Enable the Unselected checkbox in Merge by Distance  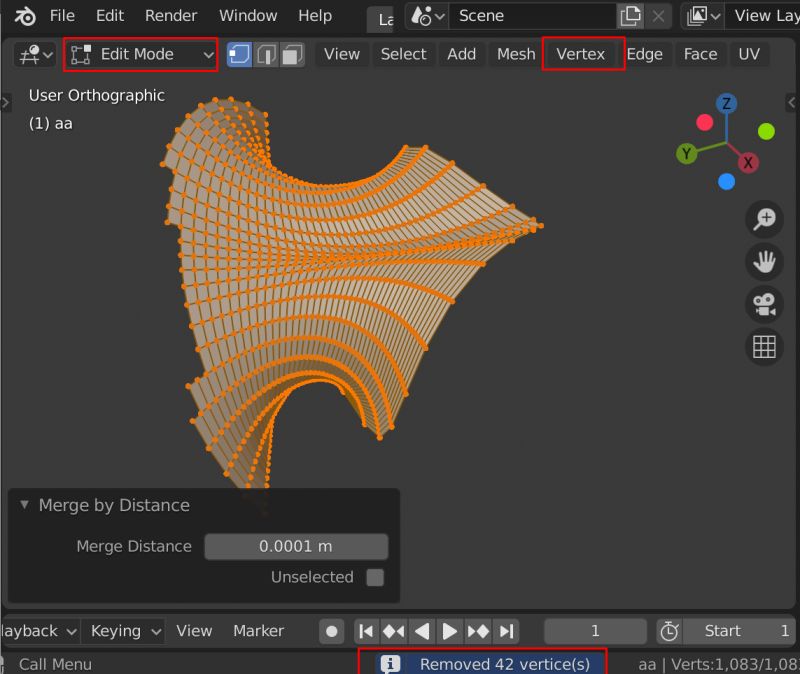[376, 577]
